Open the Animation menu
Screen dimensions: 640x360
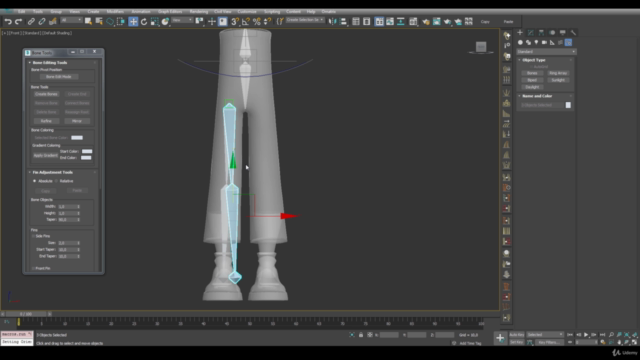coord(141,12)
